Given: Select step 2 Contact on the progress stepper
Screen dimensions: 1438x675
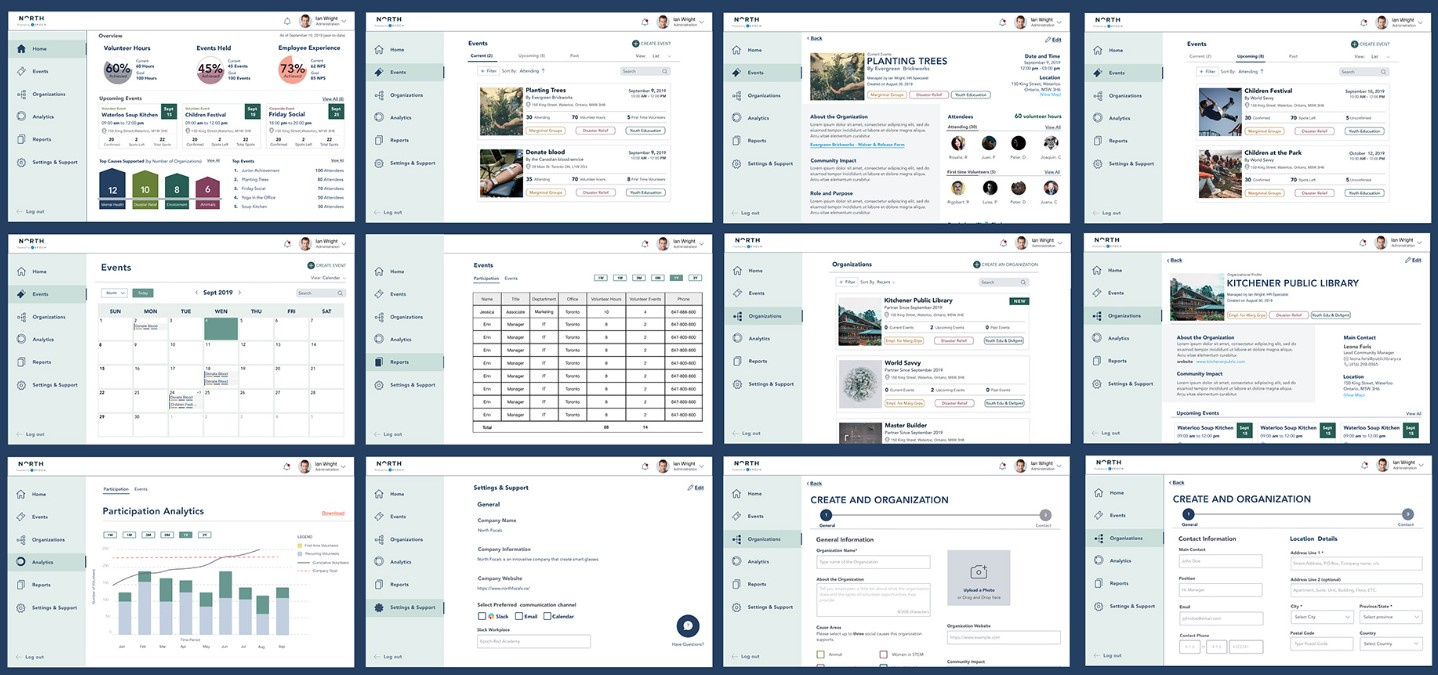Looking at the screenshot, I should coord(1044,514).
